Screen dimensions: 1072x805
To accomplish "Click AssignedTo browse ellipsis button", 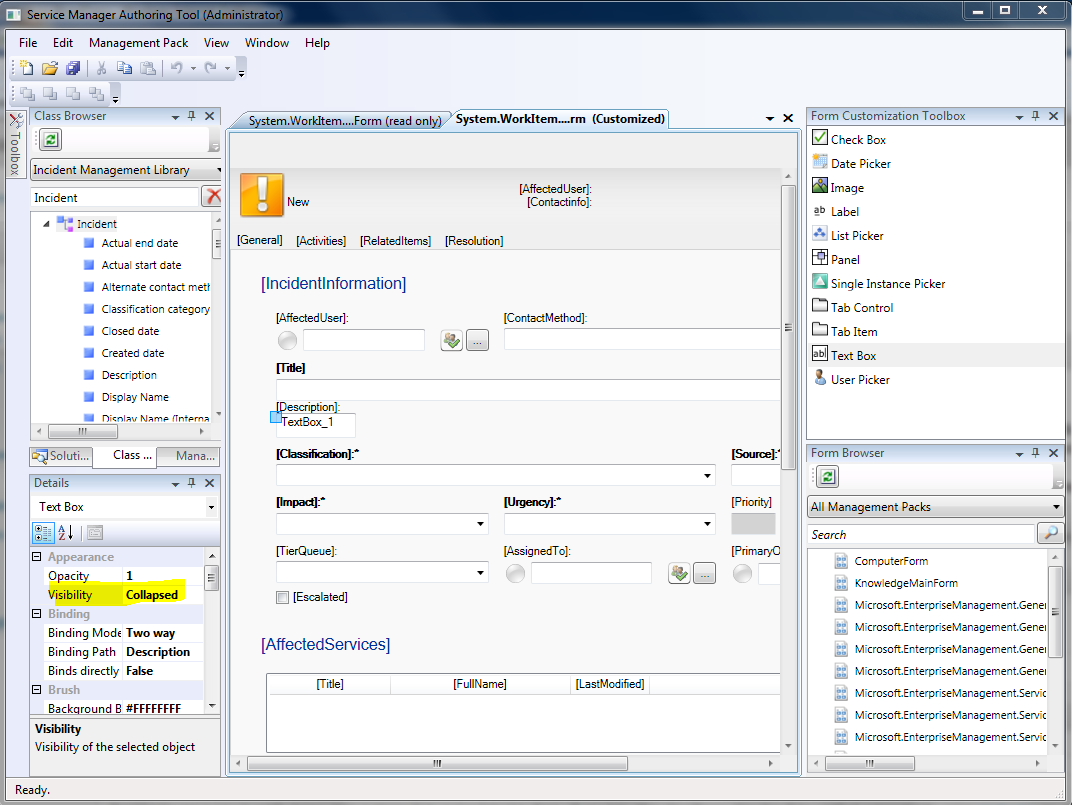I will pyautogui.click(x=704, y=573).
